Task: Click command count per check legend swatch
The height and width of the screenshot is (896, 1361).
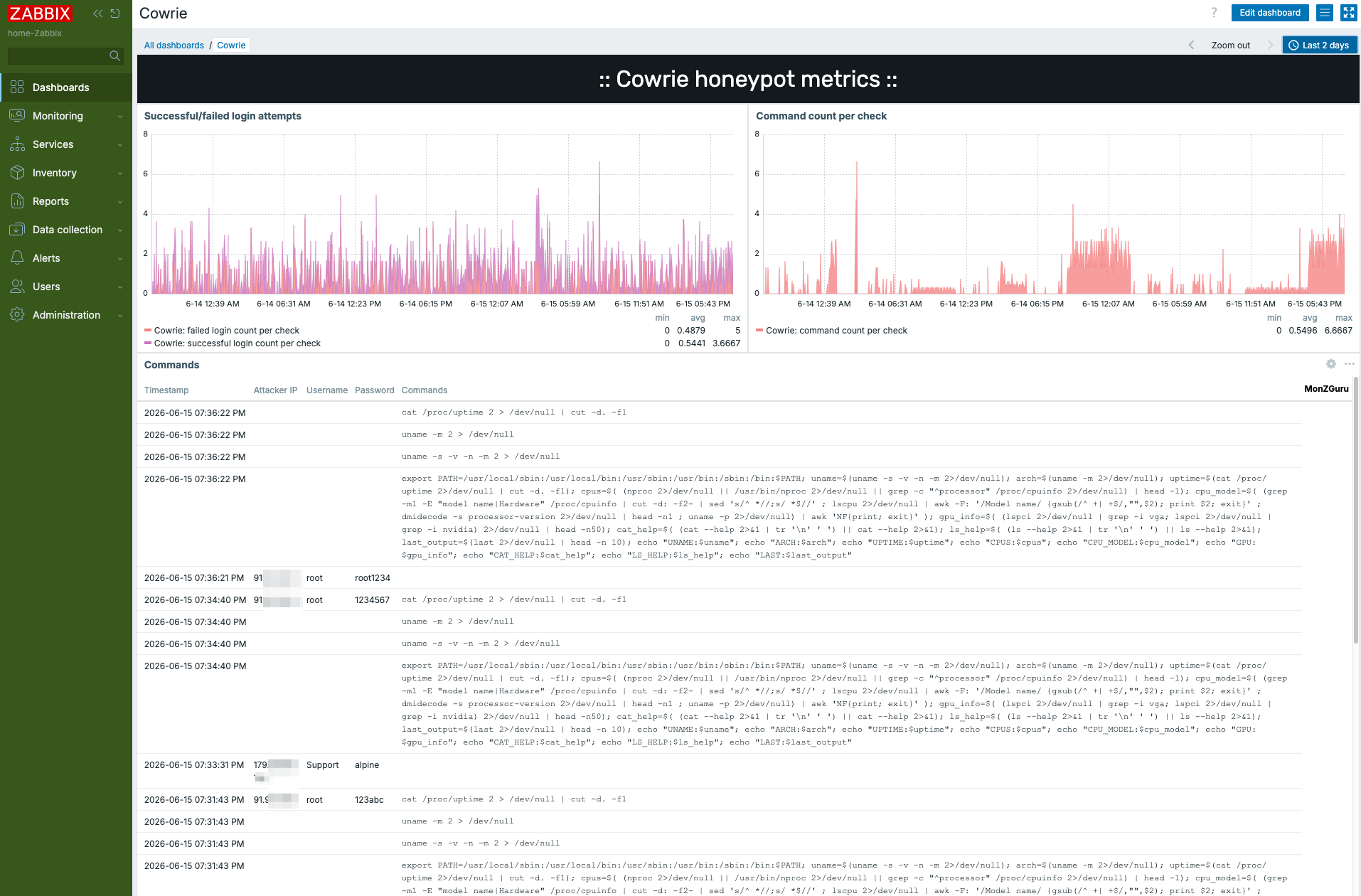Action: pyautogui.click(x=759, y=331)
